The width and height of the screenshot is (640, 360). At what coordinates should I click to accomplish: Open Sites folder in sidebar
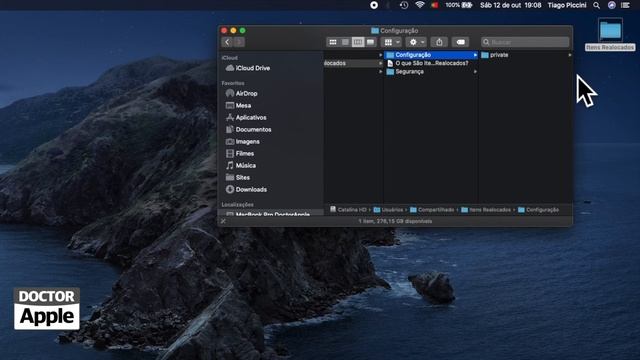coord(238,178)
